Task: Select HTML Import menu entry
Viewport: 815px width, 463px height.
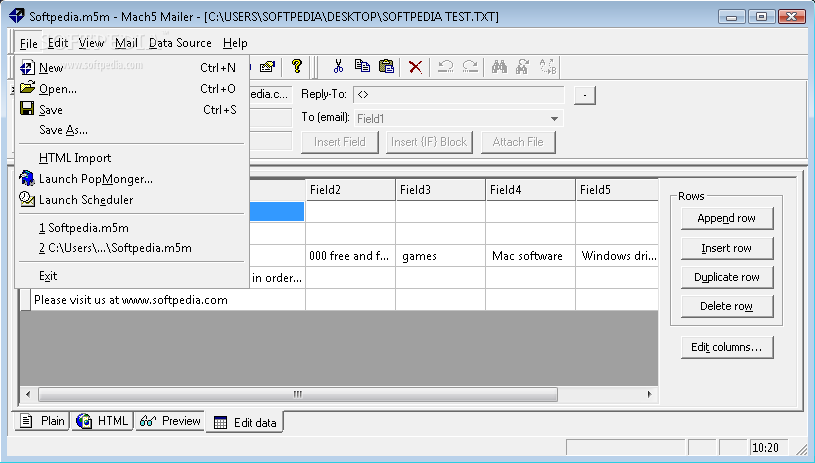Action: click(x=132, y=158)
